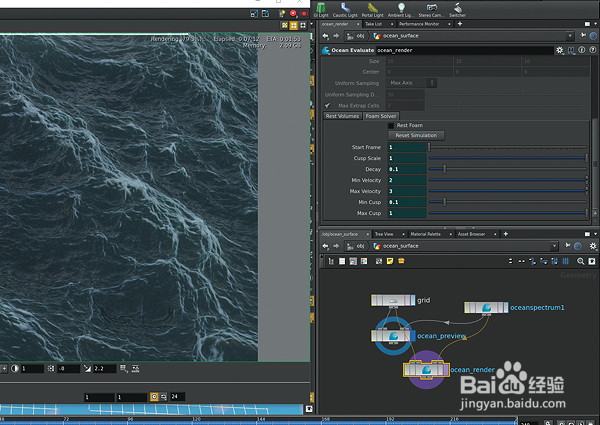Click the grid node in network
The image size is (600, 425).
(392, 300)
